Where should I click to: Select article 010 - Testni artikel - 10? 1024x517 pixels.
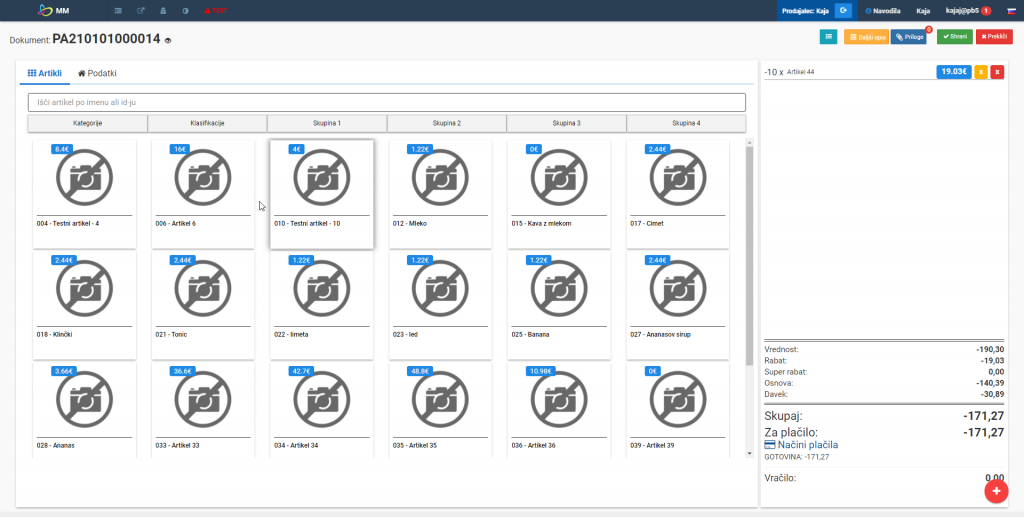pyautogui.click(x=322, y=194)
